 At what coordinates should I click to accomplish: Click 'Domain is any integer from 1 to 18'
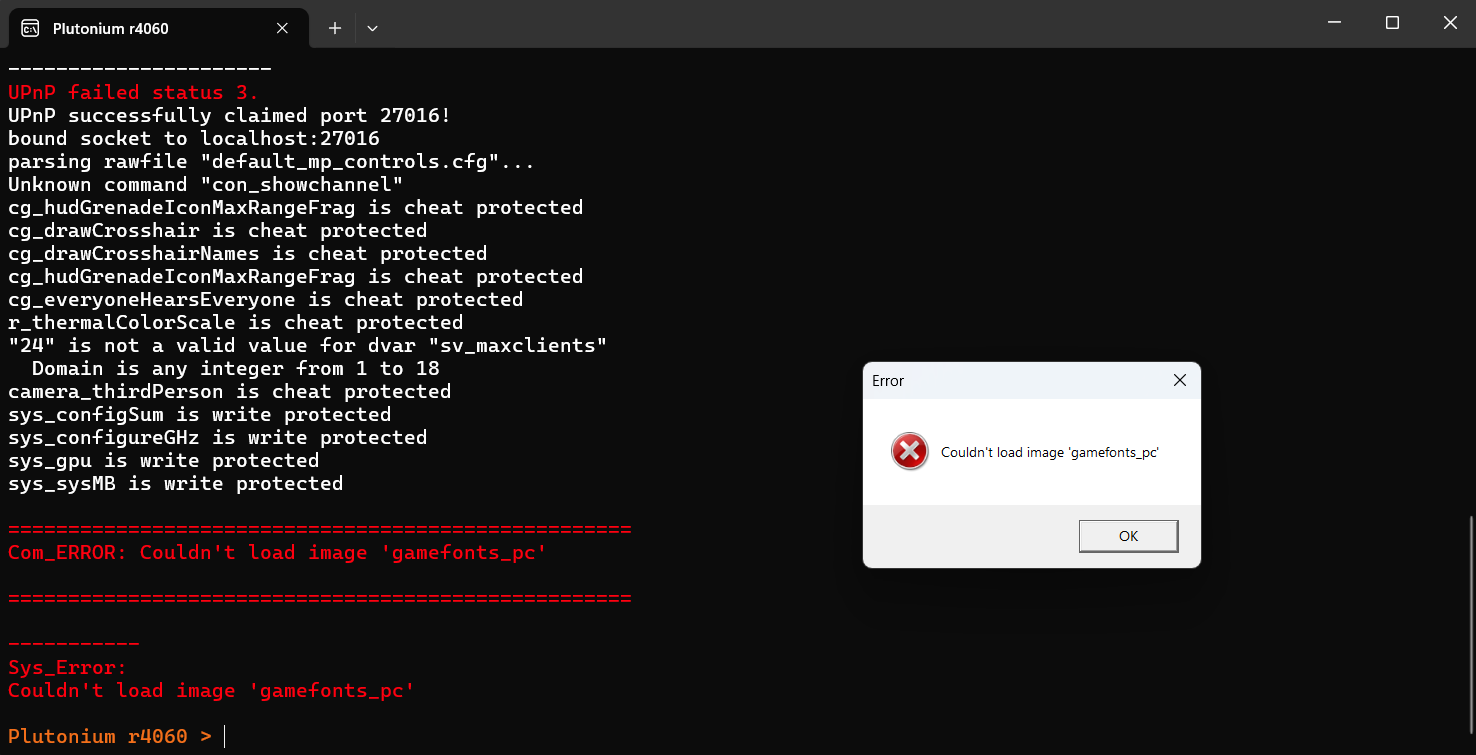pos(235,369)
